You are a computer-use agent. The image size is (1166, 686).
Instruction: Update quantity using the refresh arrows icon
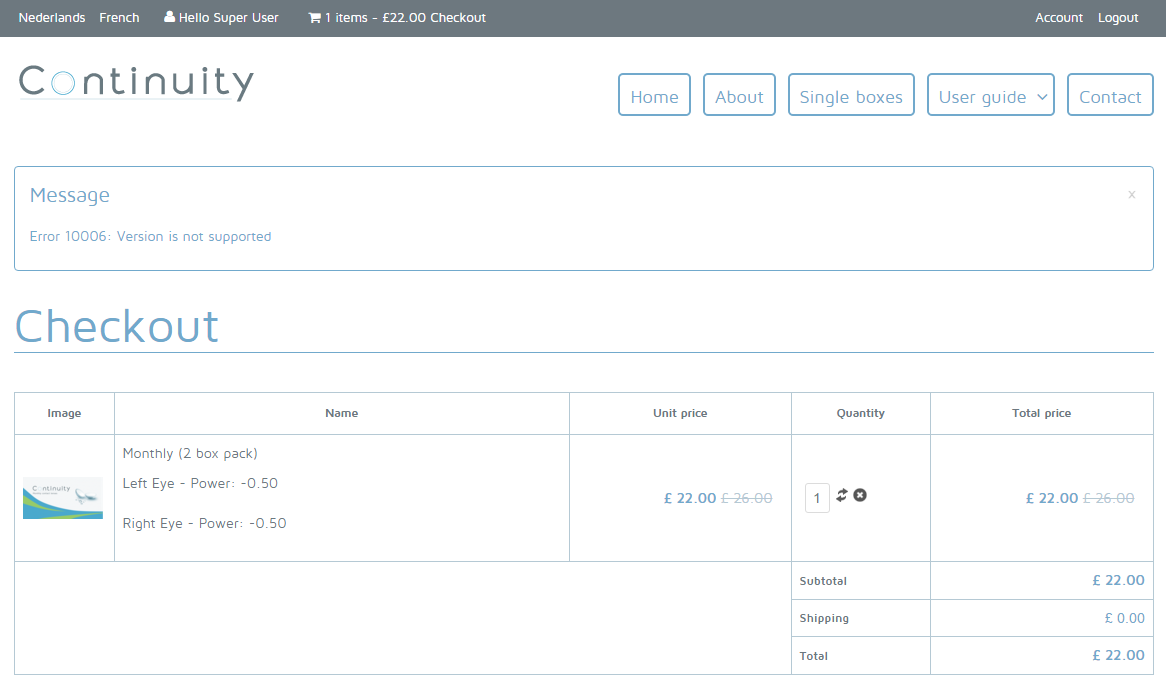coord(842,495)
